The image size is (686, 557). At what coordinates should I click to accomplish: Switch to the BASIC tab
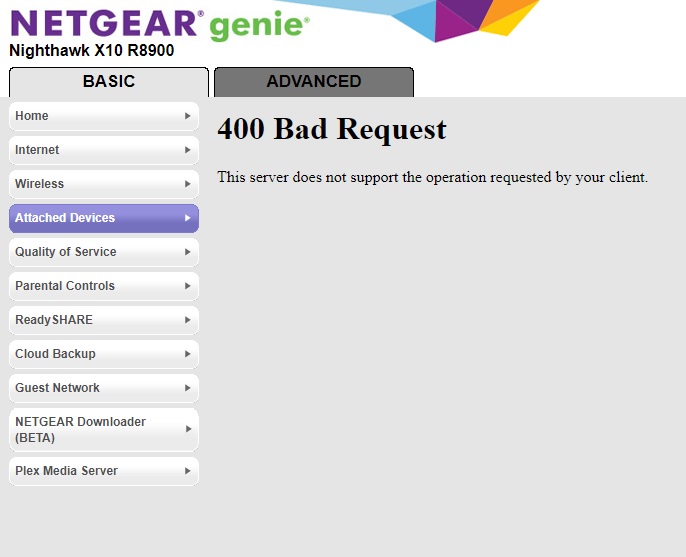click(109, 82)
